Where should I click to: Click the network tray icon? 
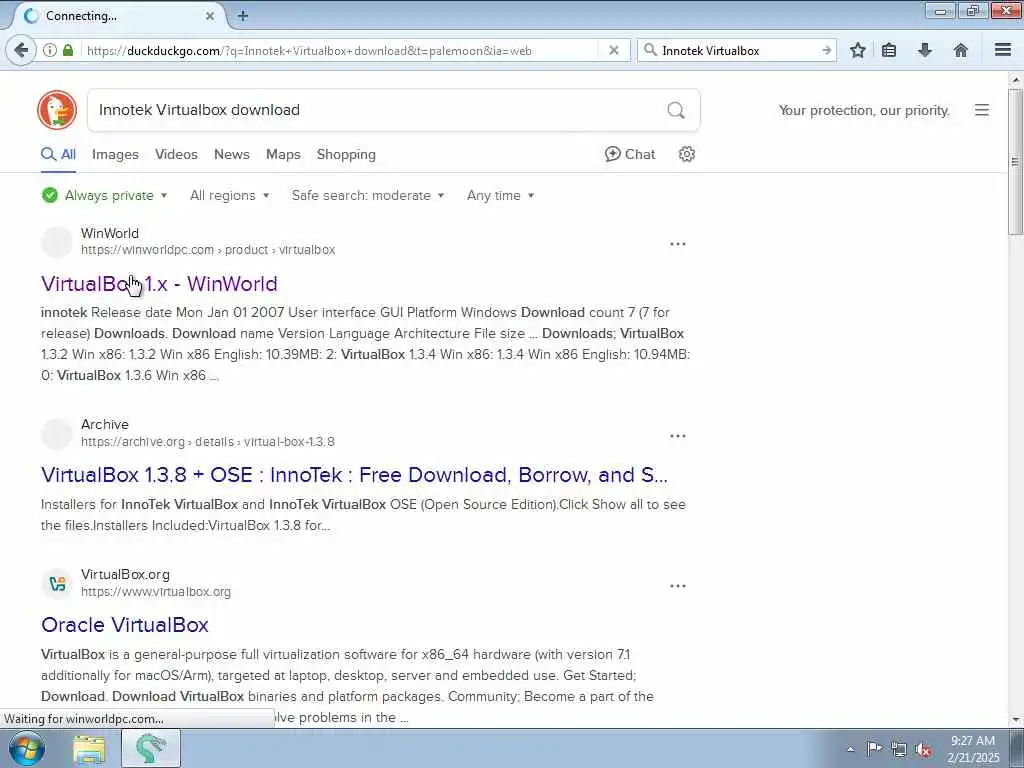(899, 750)
